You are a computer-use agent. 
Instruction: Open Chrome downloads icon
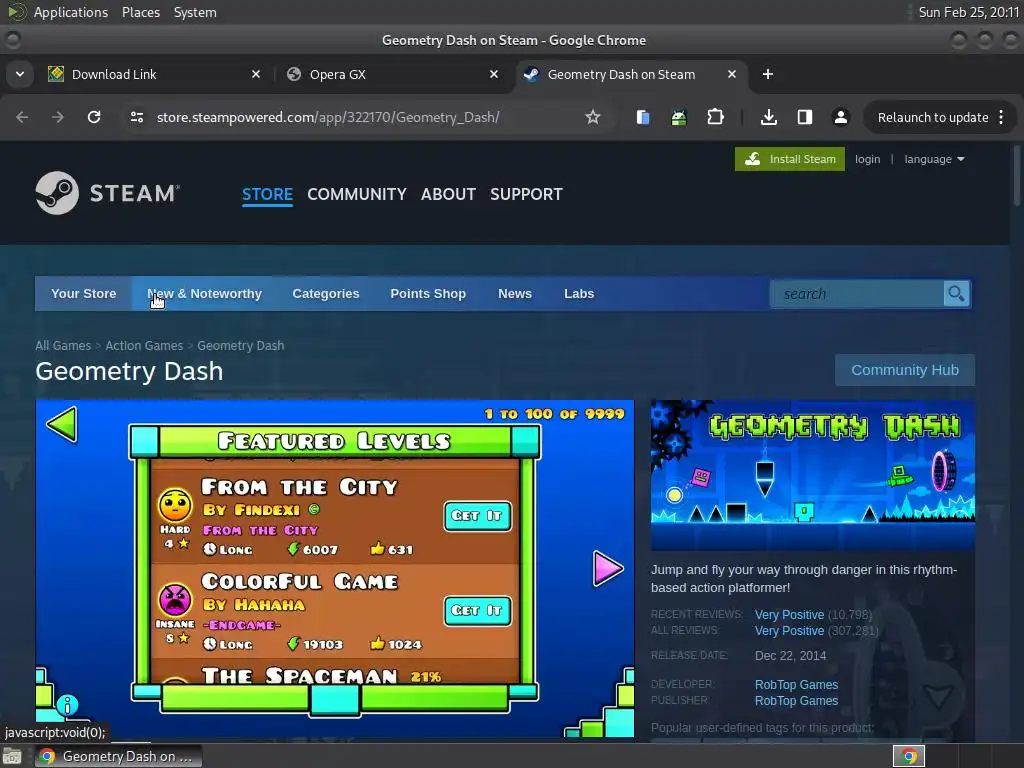pos(769,117)
